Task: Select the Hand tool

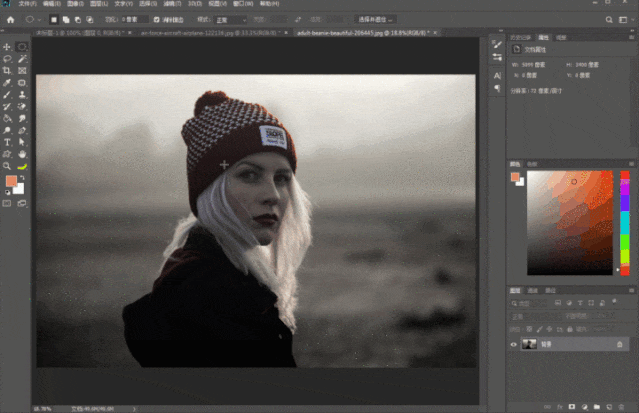Action: click(22, 154)
